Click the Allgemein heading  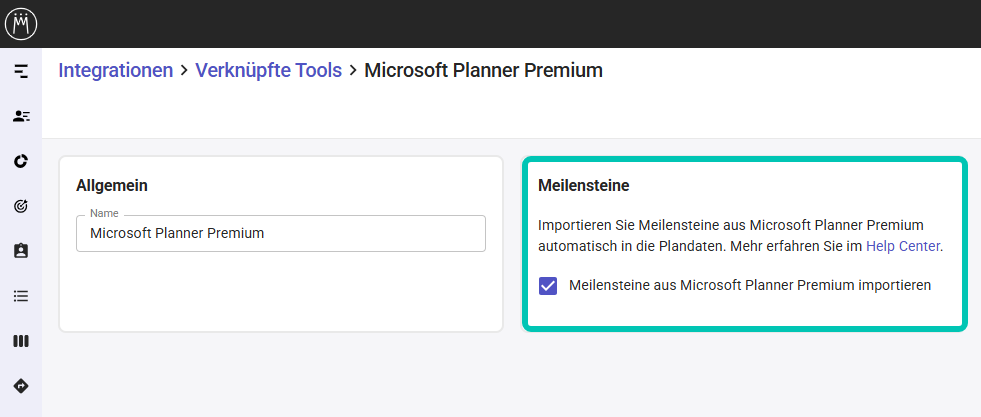[112, 185]
